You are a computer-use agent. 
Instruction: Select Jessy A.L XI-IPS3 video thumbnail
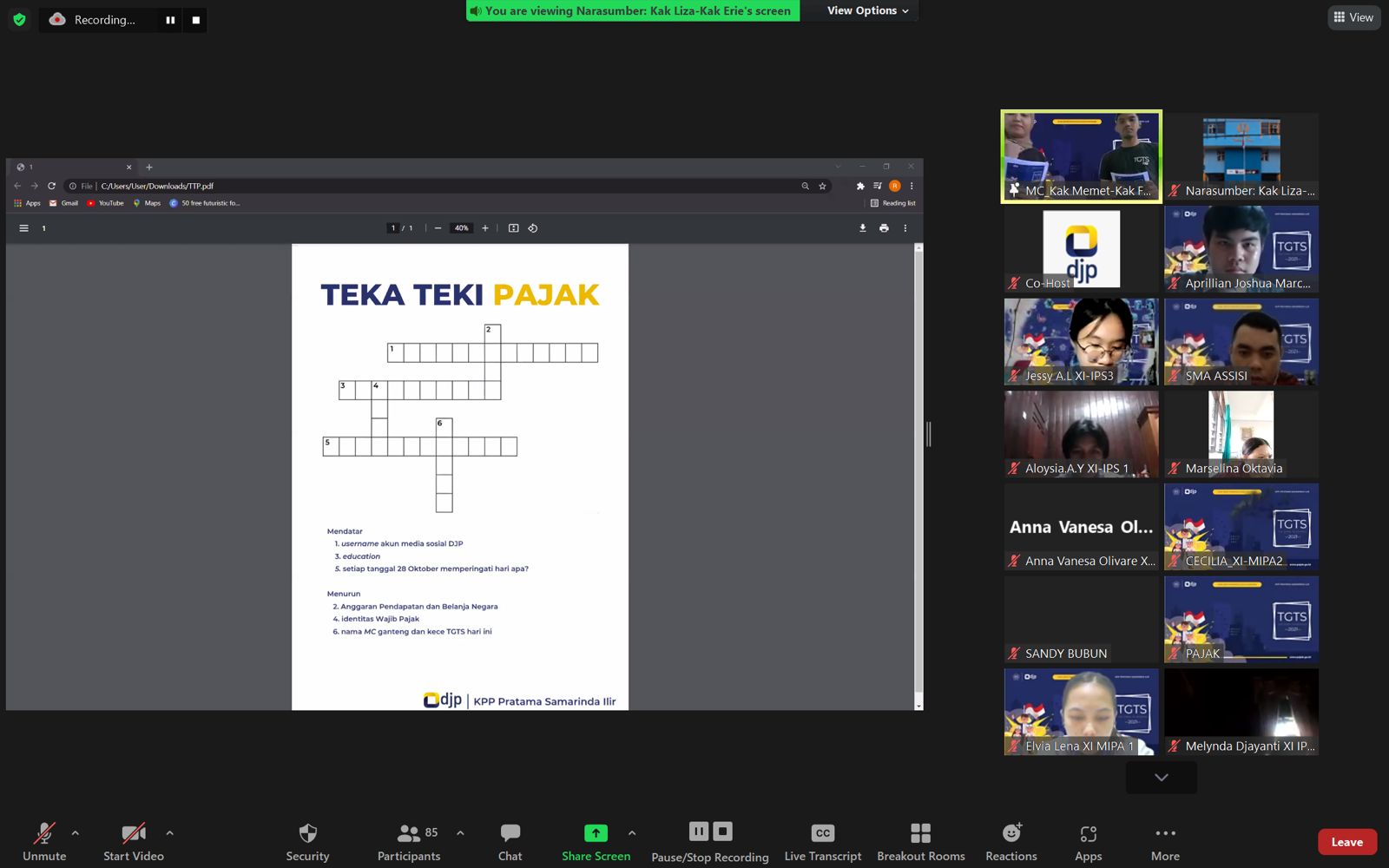click(1081, 341)
